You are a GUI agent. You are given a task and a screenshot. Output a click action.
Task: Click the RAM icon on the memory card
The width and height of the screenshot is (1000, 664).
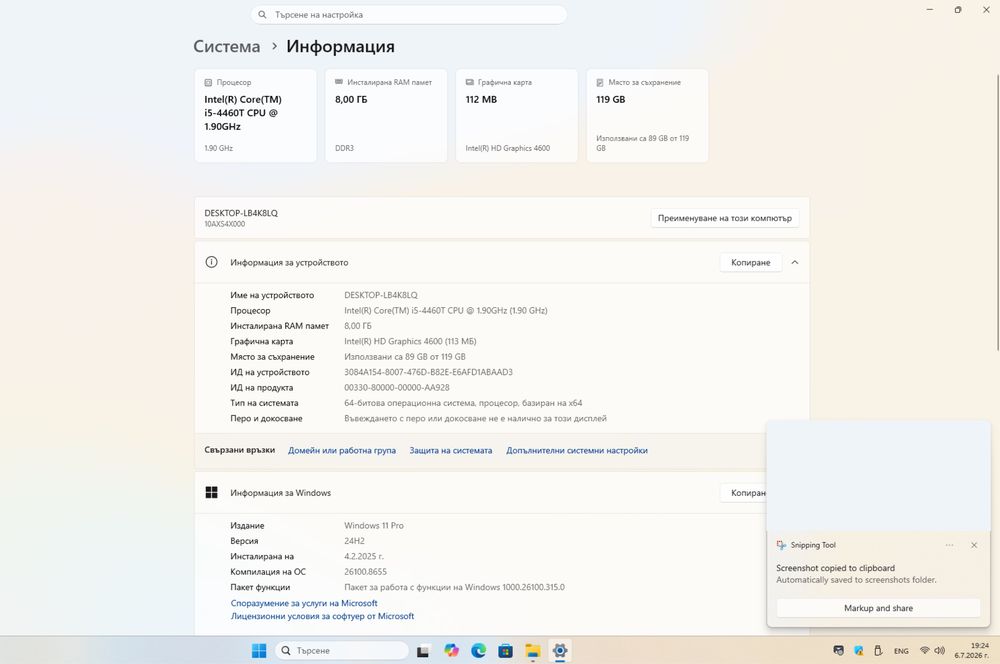pyautogui.click(x=339, y=82)
